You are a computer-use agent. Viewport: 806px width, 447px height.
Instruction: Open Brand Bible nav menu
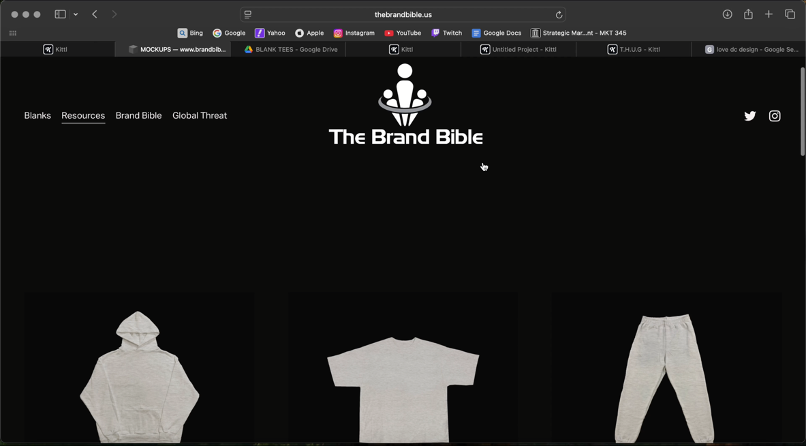pos(139,116)
